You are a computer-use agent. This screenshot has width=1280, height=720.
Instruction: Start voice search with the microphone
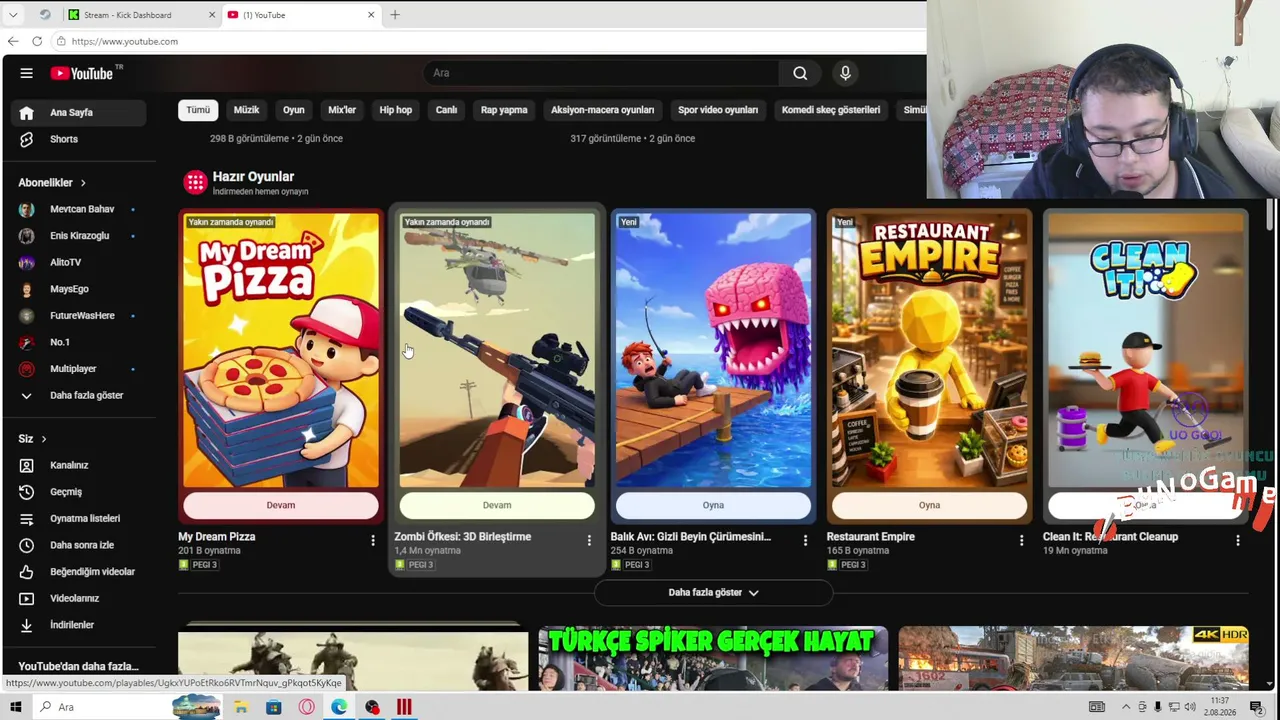[x=845, y=73]
